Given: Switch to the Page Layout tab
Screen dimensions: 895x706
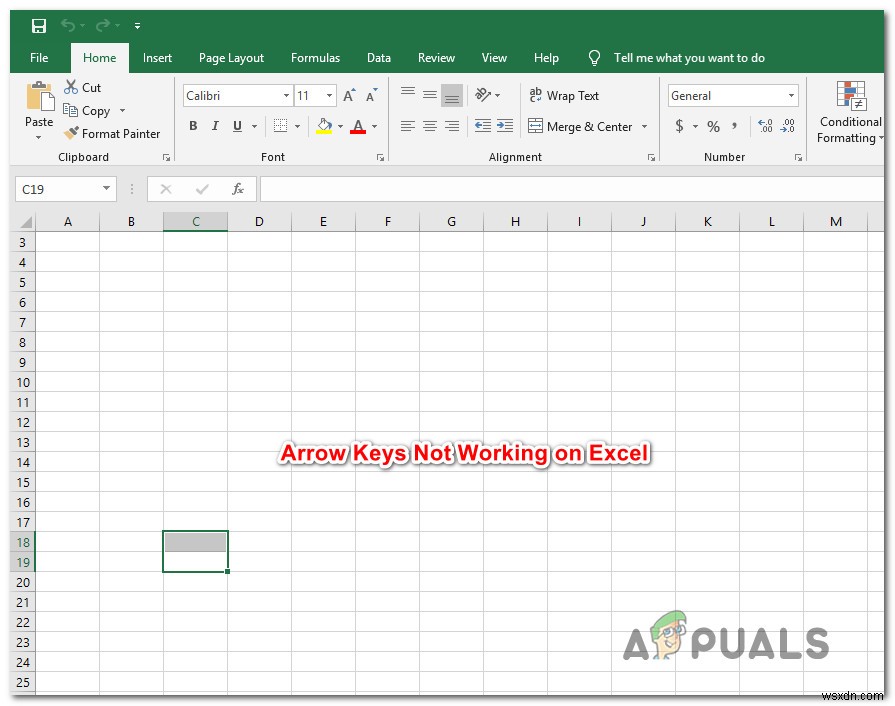Looking at the screenshot, I should point(231,58).
